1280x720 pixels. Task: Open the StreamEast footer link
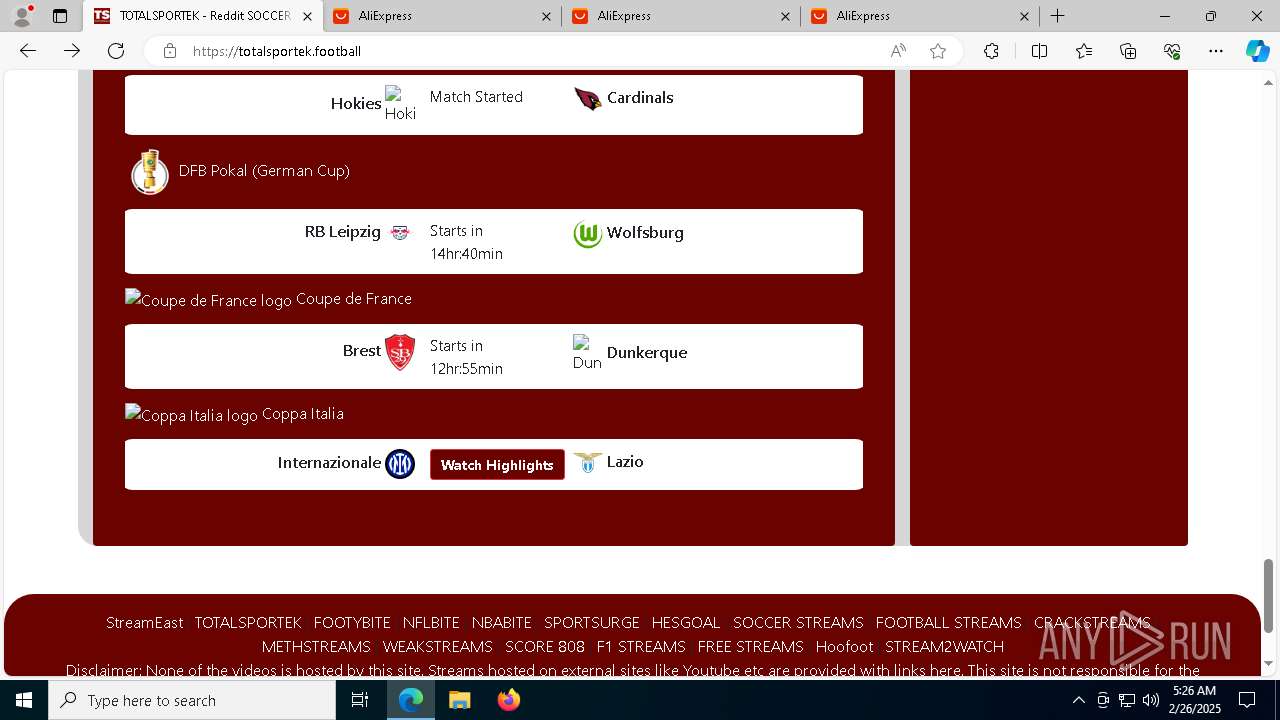(x=145, y=622)
